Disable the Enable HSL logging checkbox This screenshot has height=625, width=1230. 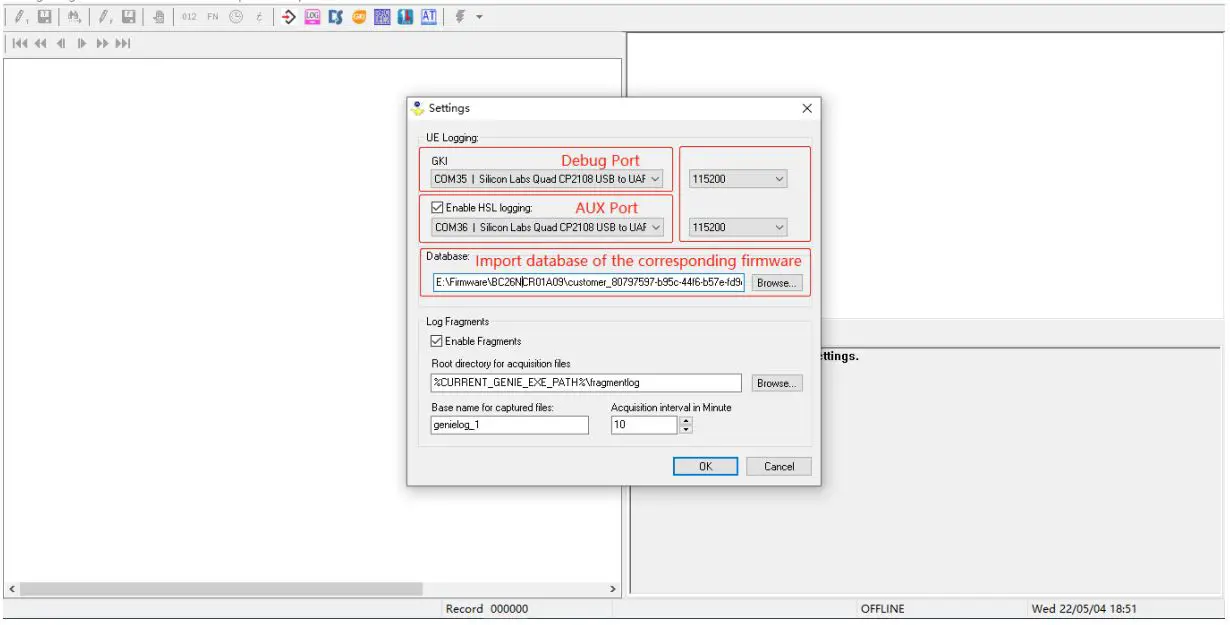pyautogui.click(x=438, y=207)
